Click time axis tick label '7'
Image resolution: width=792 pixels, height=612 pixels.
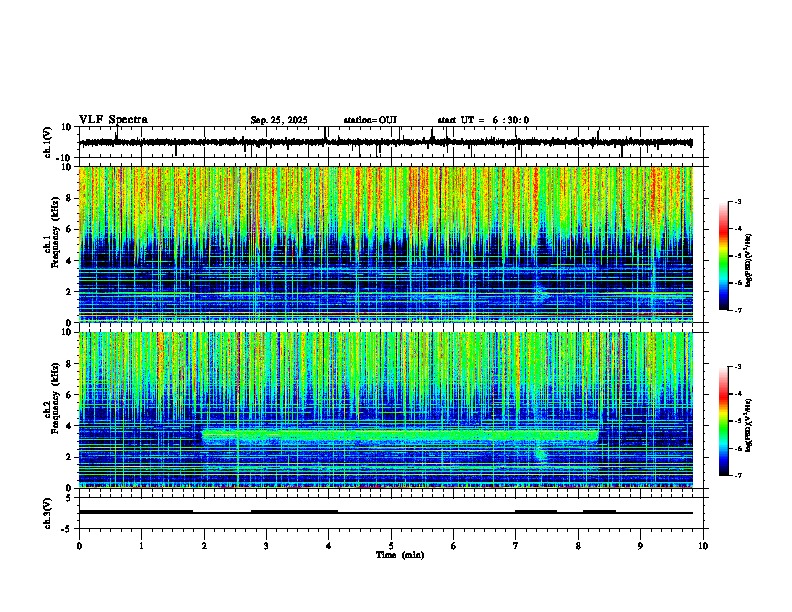pos(516,546)
